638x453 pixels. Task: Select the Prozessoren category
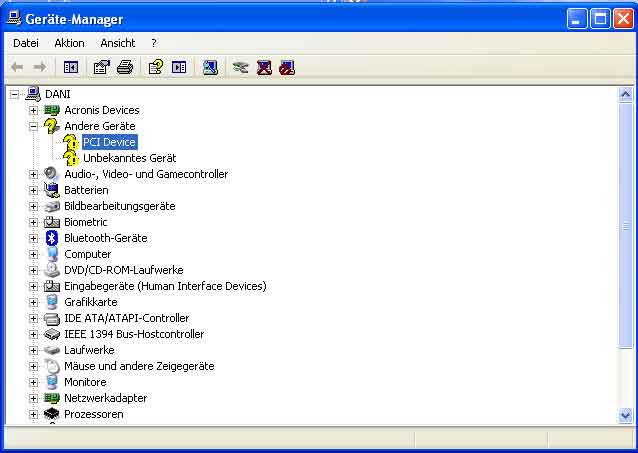tap(94, 414)
